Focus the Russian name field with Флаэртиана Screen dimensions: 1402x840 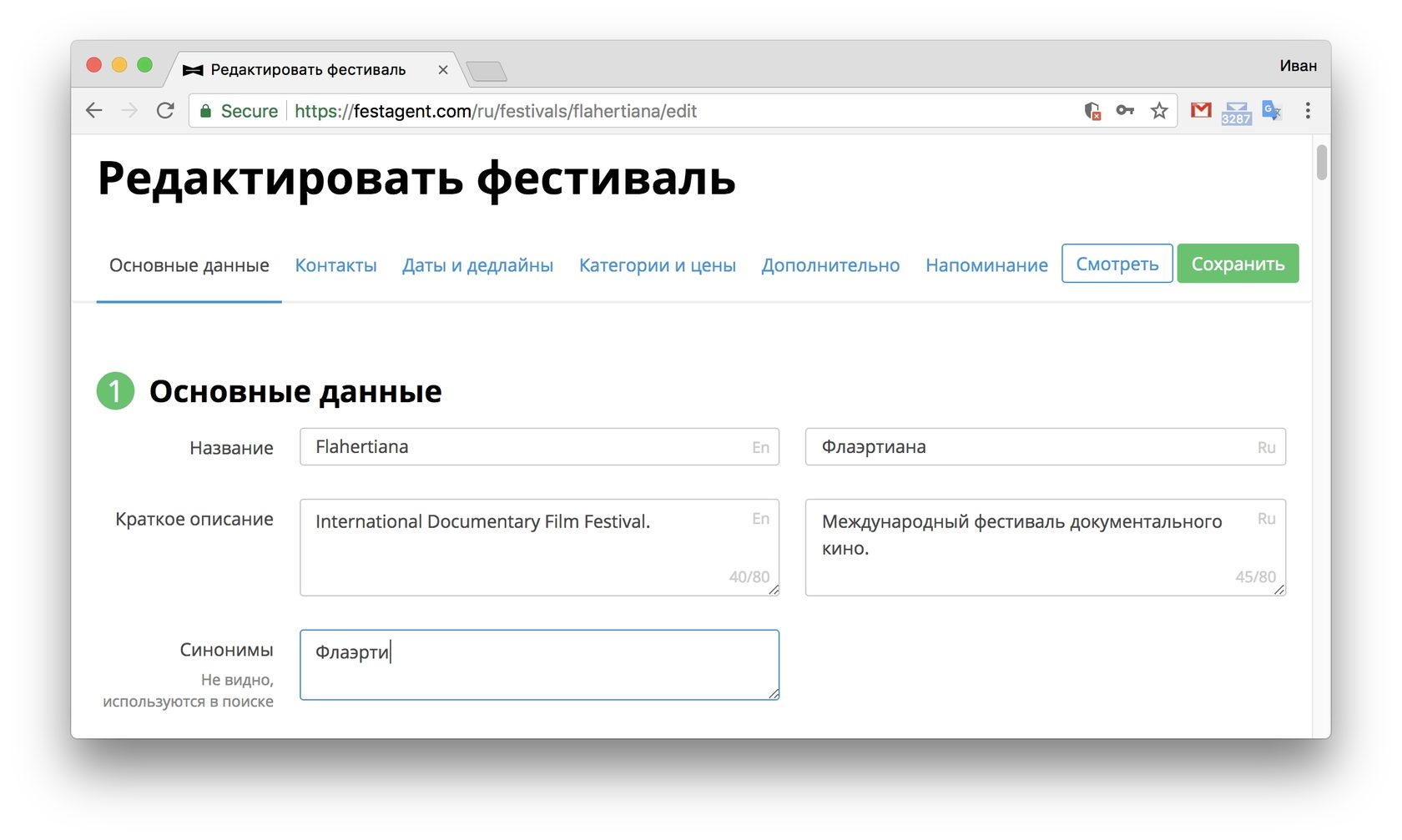pos(1046,447)
